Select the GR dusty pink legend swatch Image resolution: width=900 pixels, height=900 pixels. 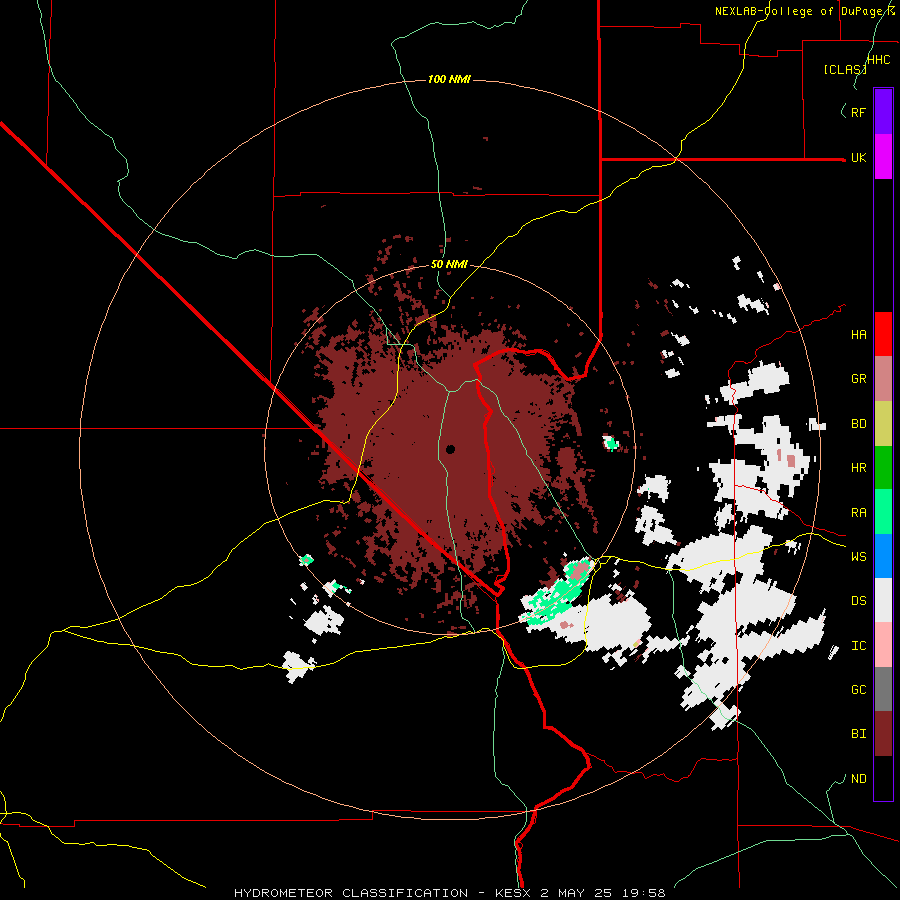coord(883,379)
